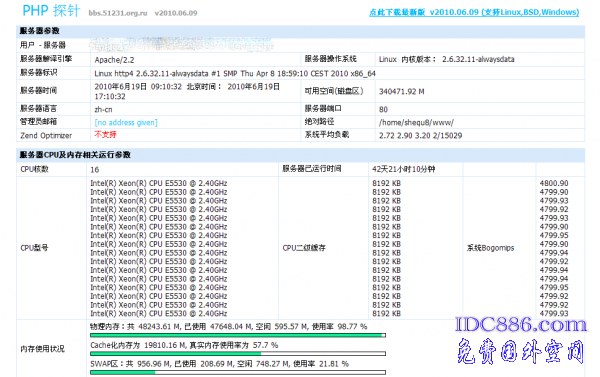Select the bbs.51231.org.ru header text
Screen dimensions: 600x377
118,13
